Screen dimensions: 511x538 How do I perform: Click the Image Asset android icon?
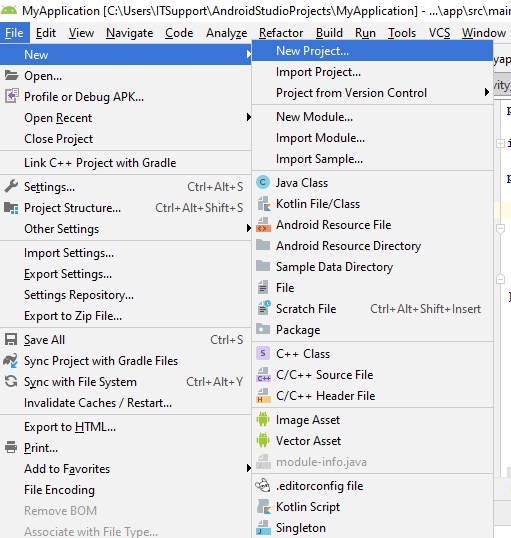point(263,420)
